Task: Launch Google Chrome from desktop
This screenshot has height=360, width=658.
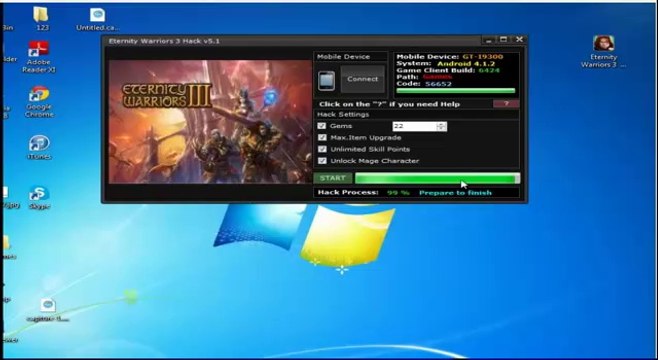Action: pyautogui.click(x=39, y=102)
